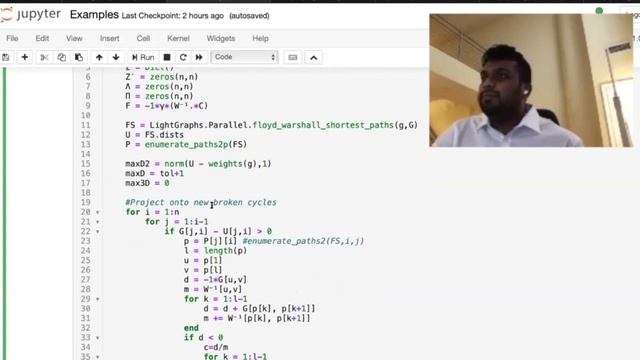Image resolution: width=640 pixels, height=360 pixels.
Task: Run the current cell
Action: click(x=143, y=58)
